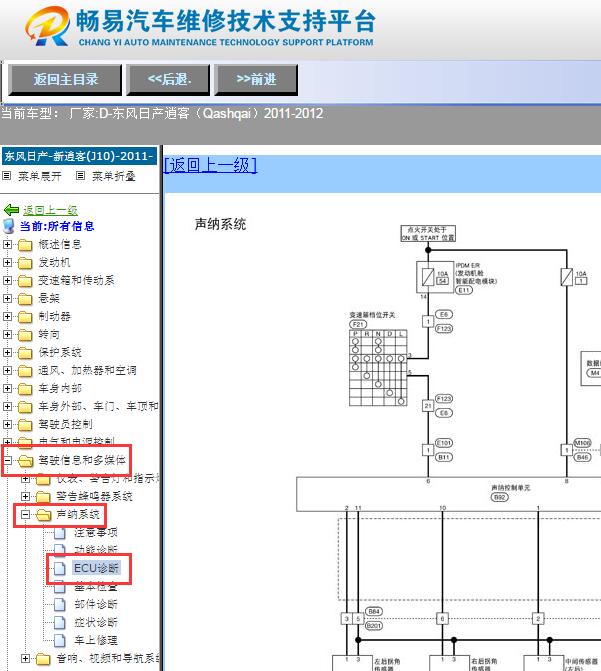The width and height of the screenshot is (601, 671).
Task: Click the 变速器档位开关 grid in the diagram
Action: point(378,368)
